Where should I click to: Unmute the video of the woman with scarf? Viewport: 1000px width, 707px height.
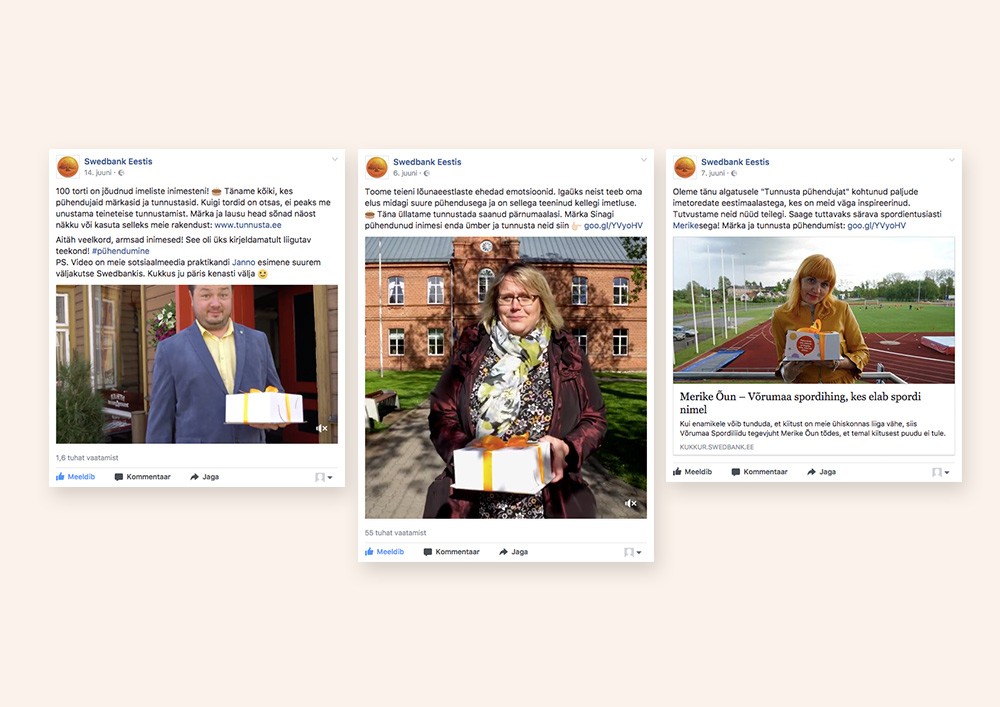[630, 503]
